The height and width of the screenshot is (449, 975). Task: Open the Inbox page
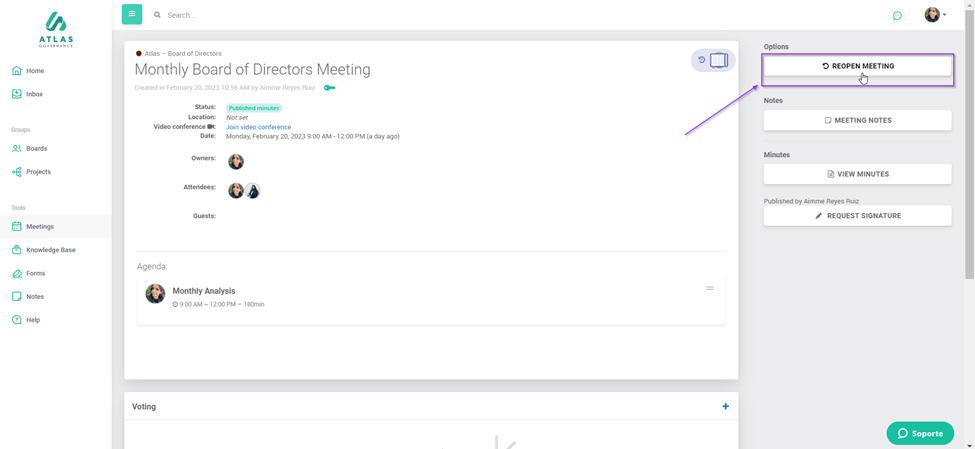click(34, 94)
